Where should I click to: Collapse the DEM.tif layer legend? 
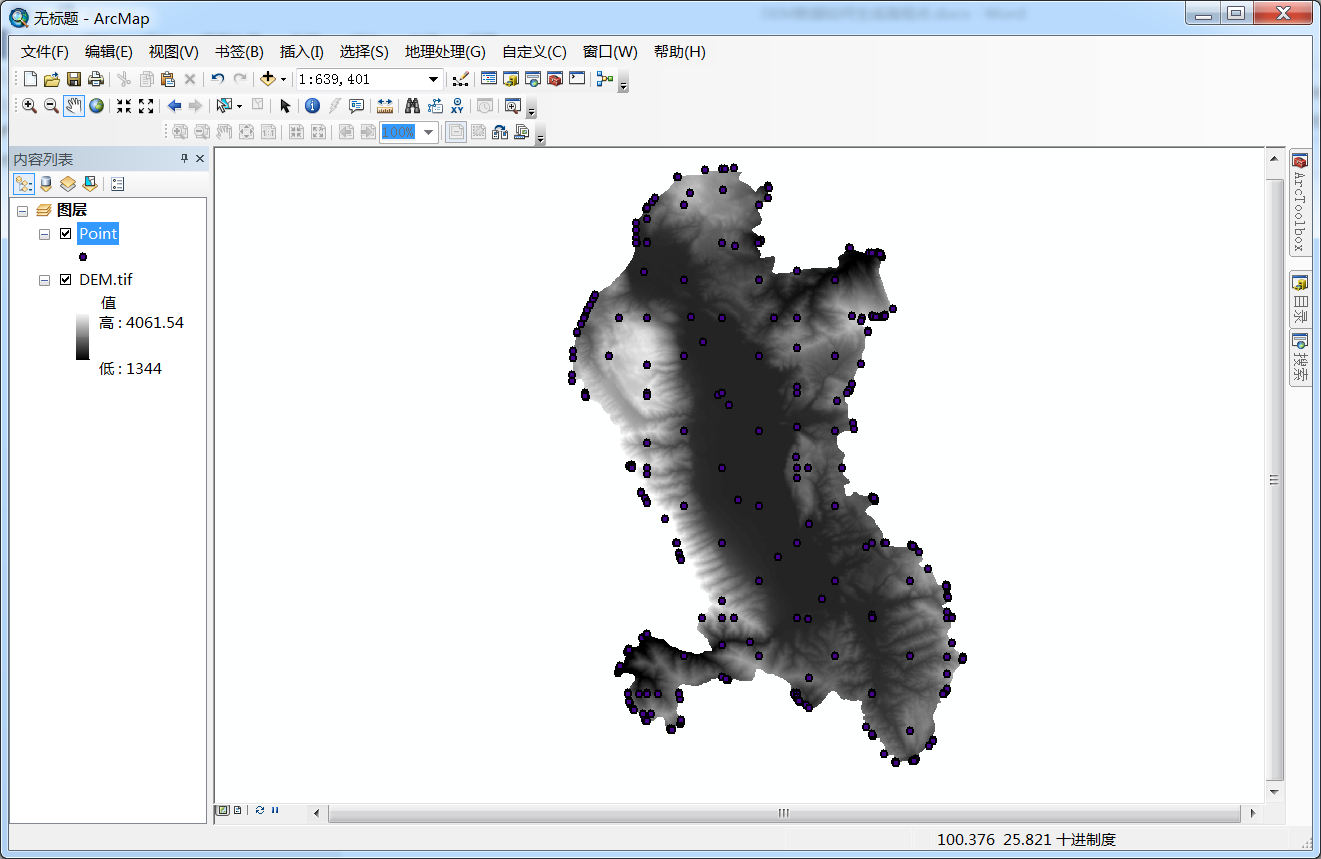44,280
